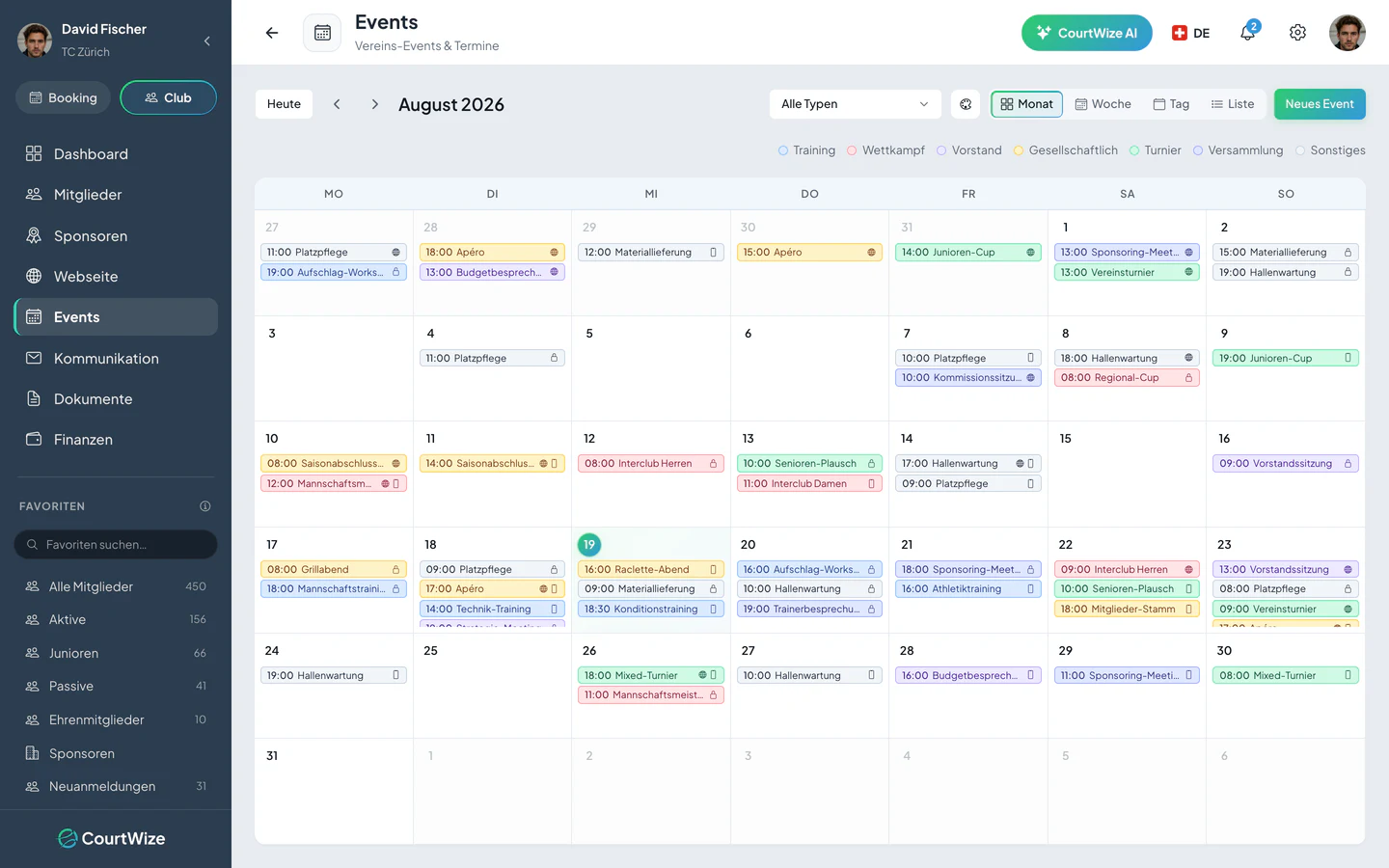This screenshot has width=1389, height=868.
Task: Open the notifications bell
Action: coord(1248,33)
